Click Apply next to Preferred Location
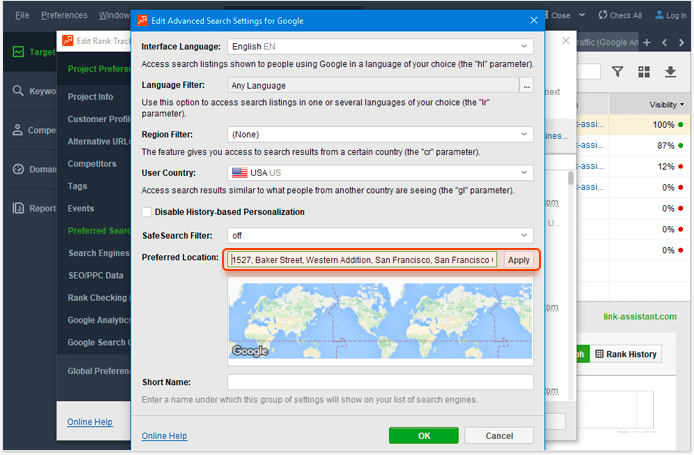The width and height of the screenshot is (694, 455). tap(518, 260)
